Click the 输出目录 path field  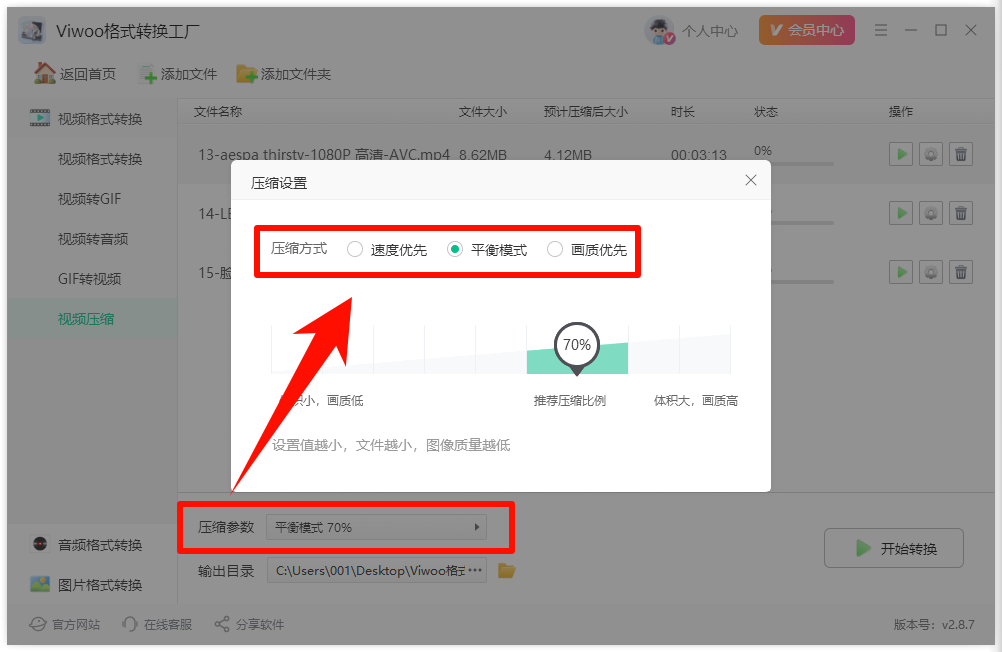pos(376,570)
